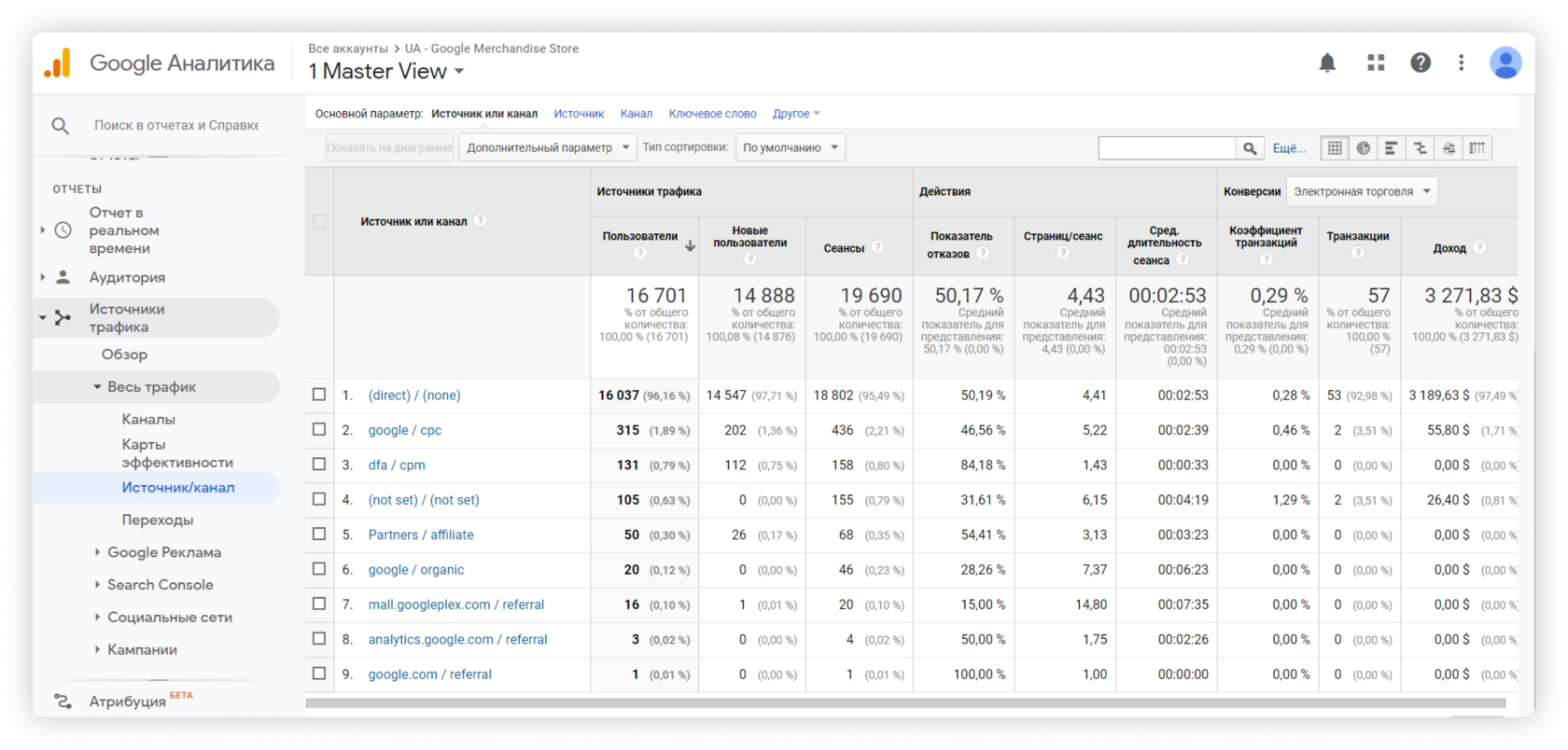Open Карты эффективности in sidebar
This screenshot has width=1568, height=750.
pyautogui.click(x=177, y=453)
